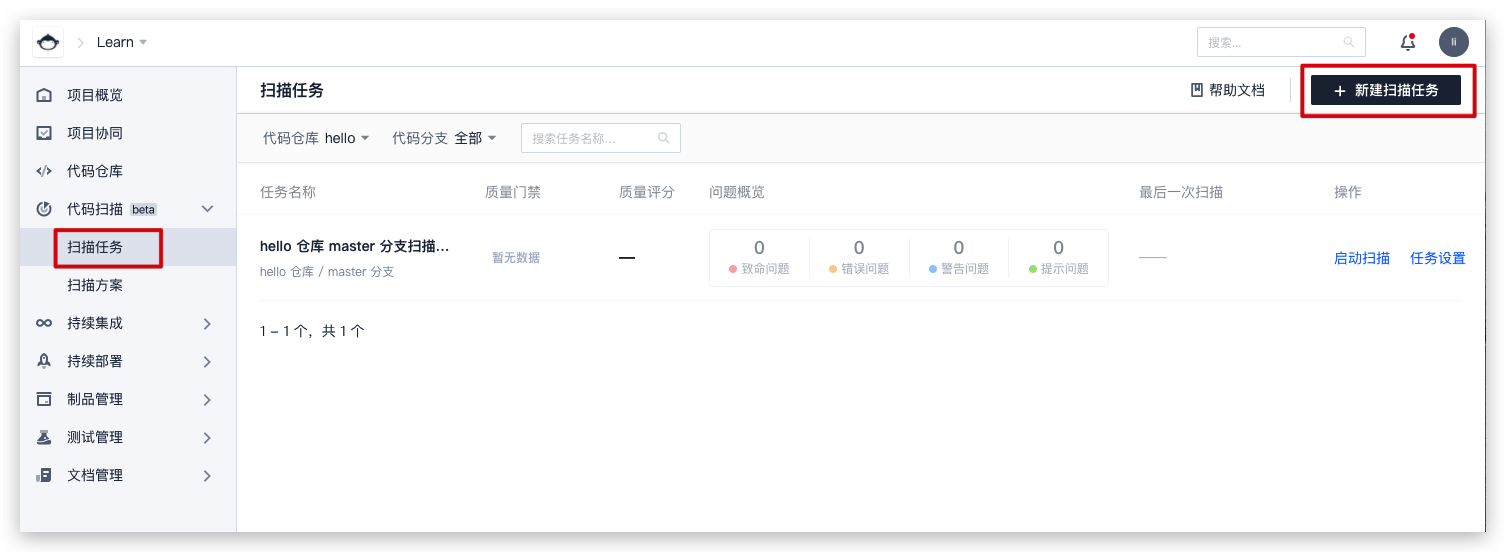Click the breadcrumb arrow next to logo
This screenshot has height=552, width=1506.
coord(81,42)
